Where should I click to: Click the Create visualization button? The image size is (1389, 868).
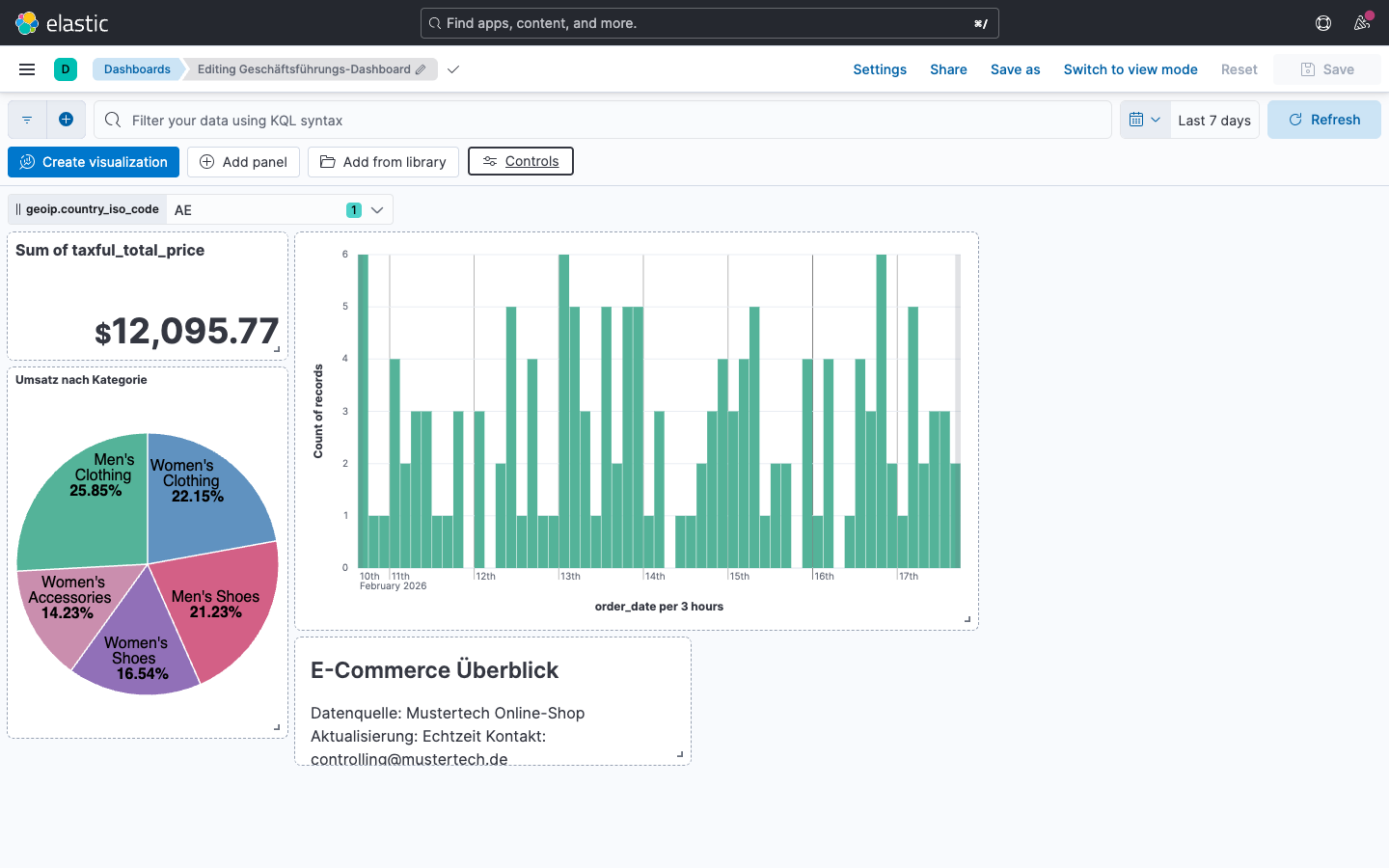93,161
